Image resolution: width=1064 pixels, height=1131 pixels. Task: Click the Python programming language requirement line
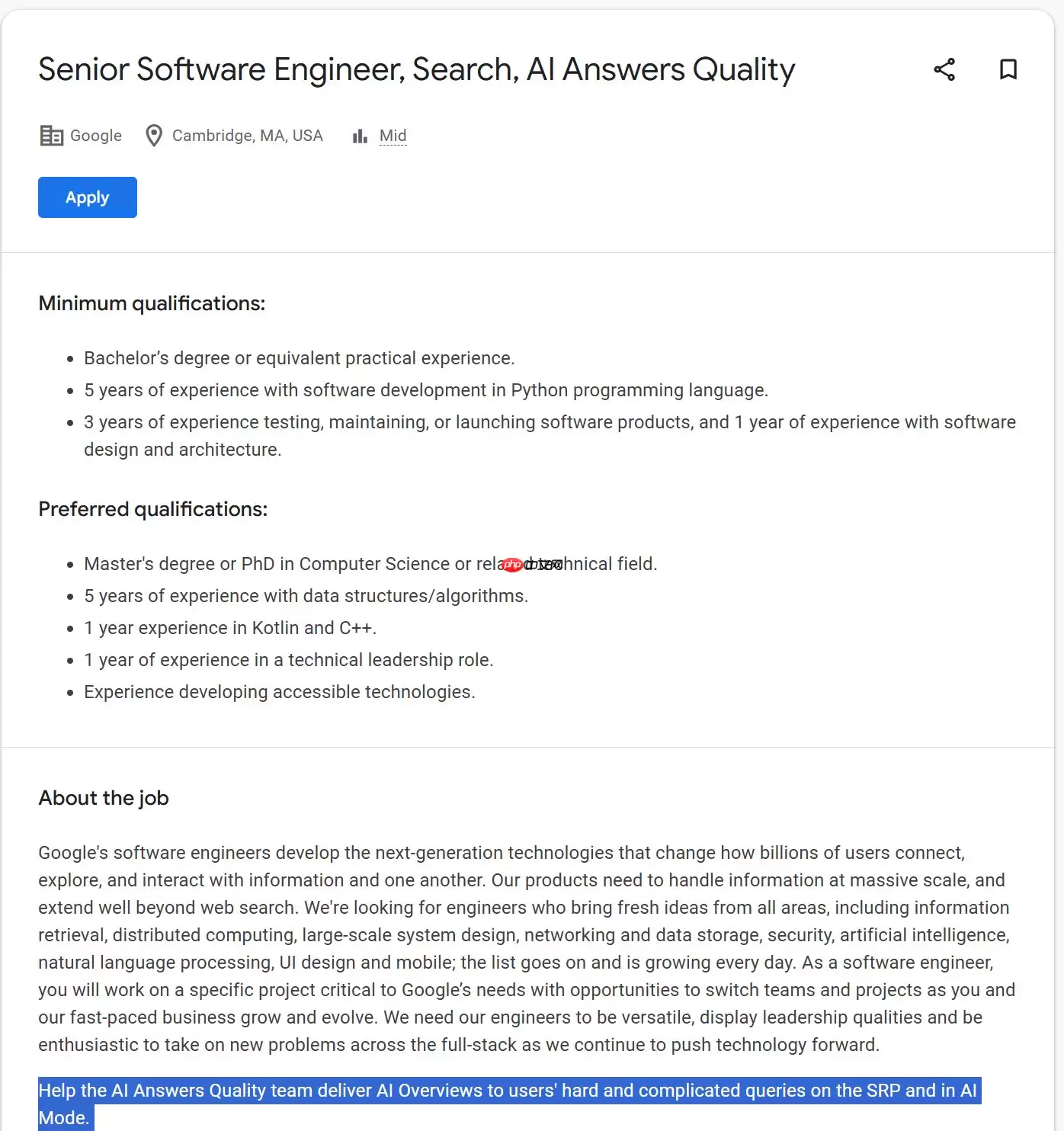[x=425, y=390]
